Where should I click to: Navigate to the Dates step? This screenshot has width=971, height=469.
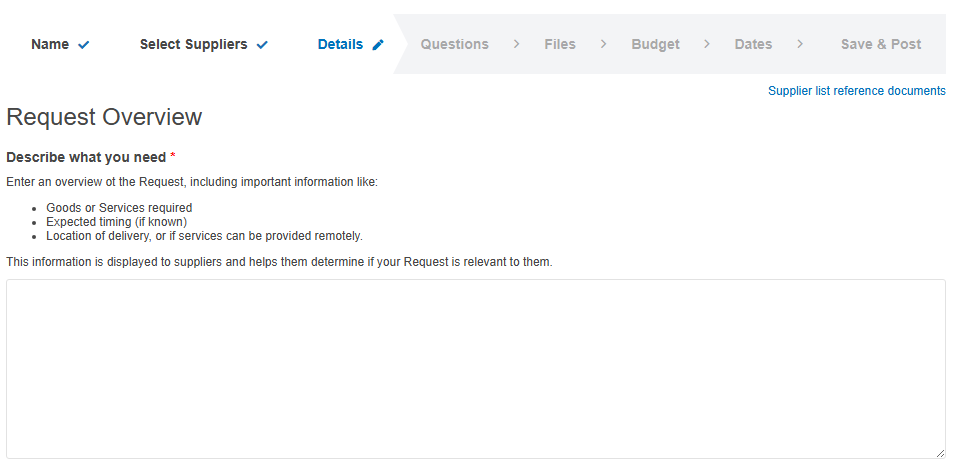pyautogui.click(x=753, y=45)
